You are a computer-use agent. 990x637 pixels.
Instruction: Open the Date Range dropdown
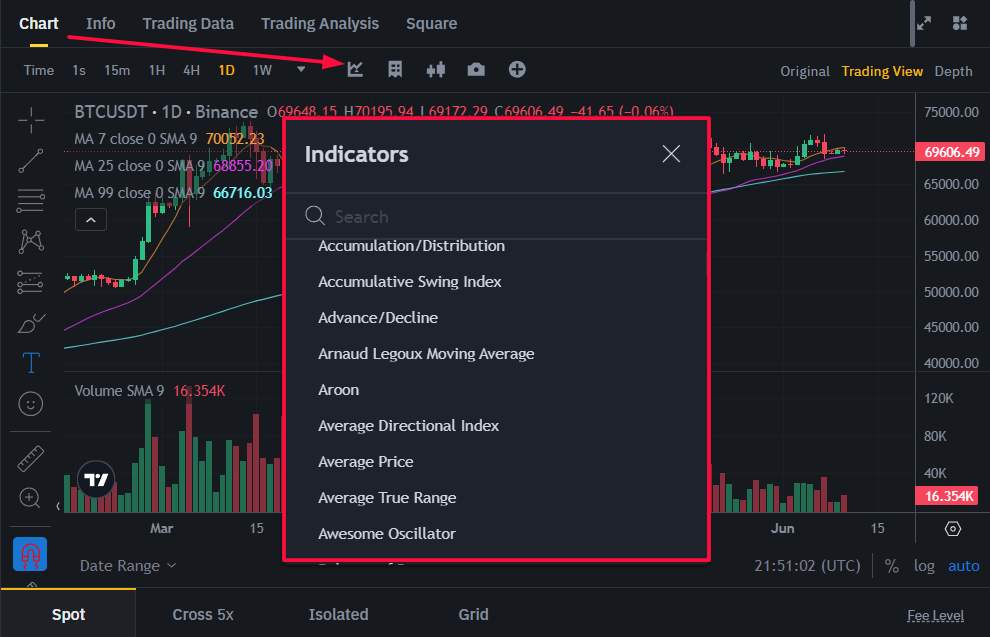[128, 566]
